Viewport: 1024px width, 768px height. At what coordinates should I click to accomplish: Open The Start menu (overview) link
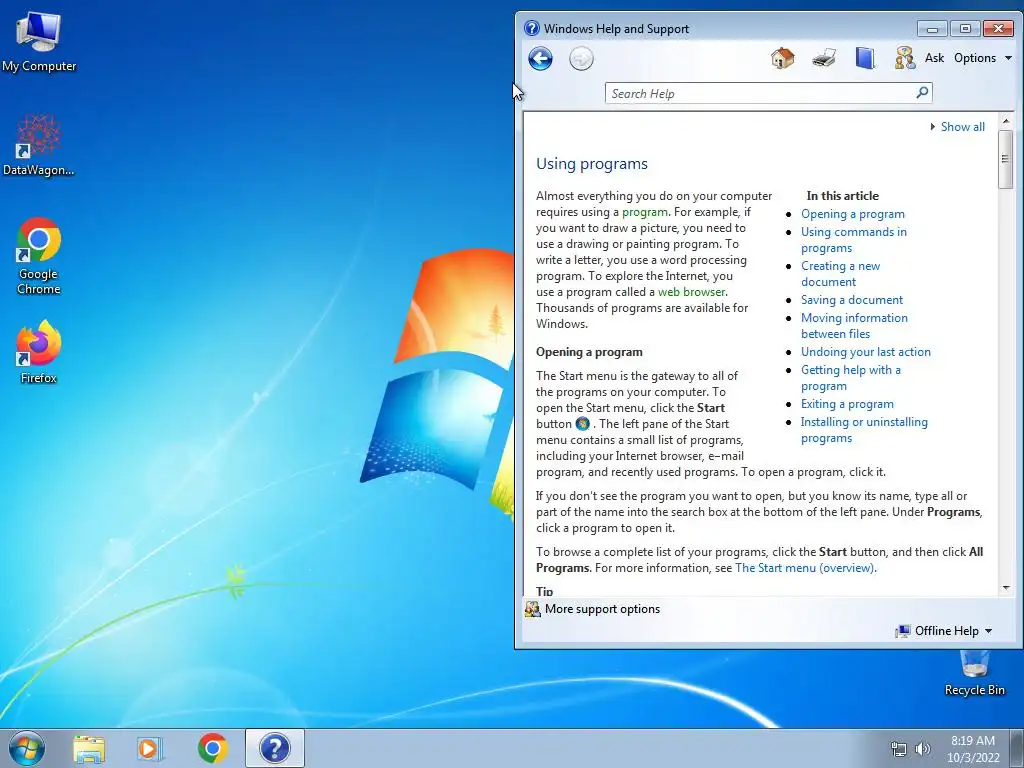[805, 568]
